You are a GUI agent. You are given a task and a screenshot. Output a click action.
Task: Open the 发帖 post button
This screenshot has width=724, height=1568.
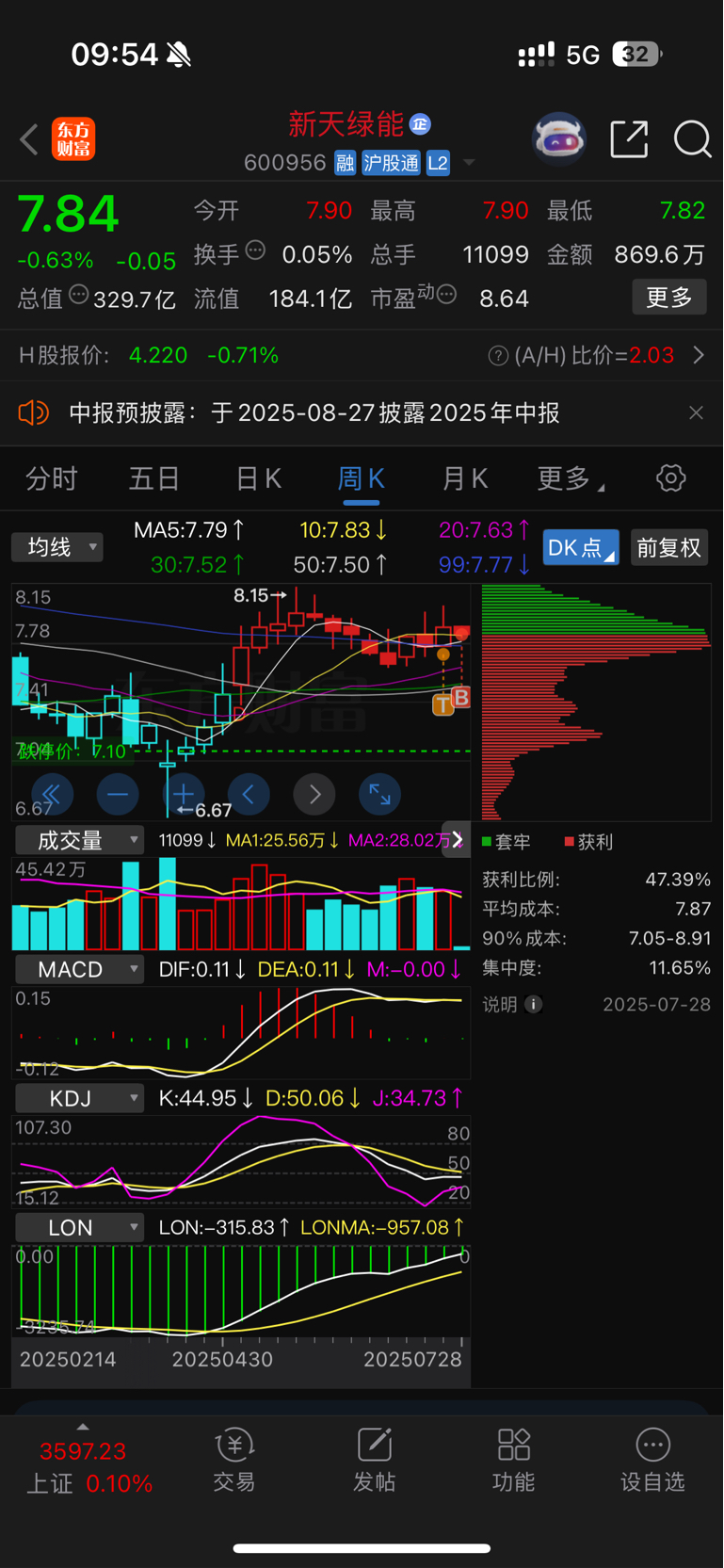374,1460
